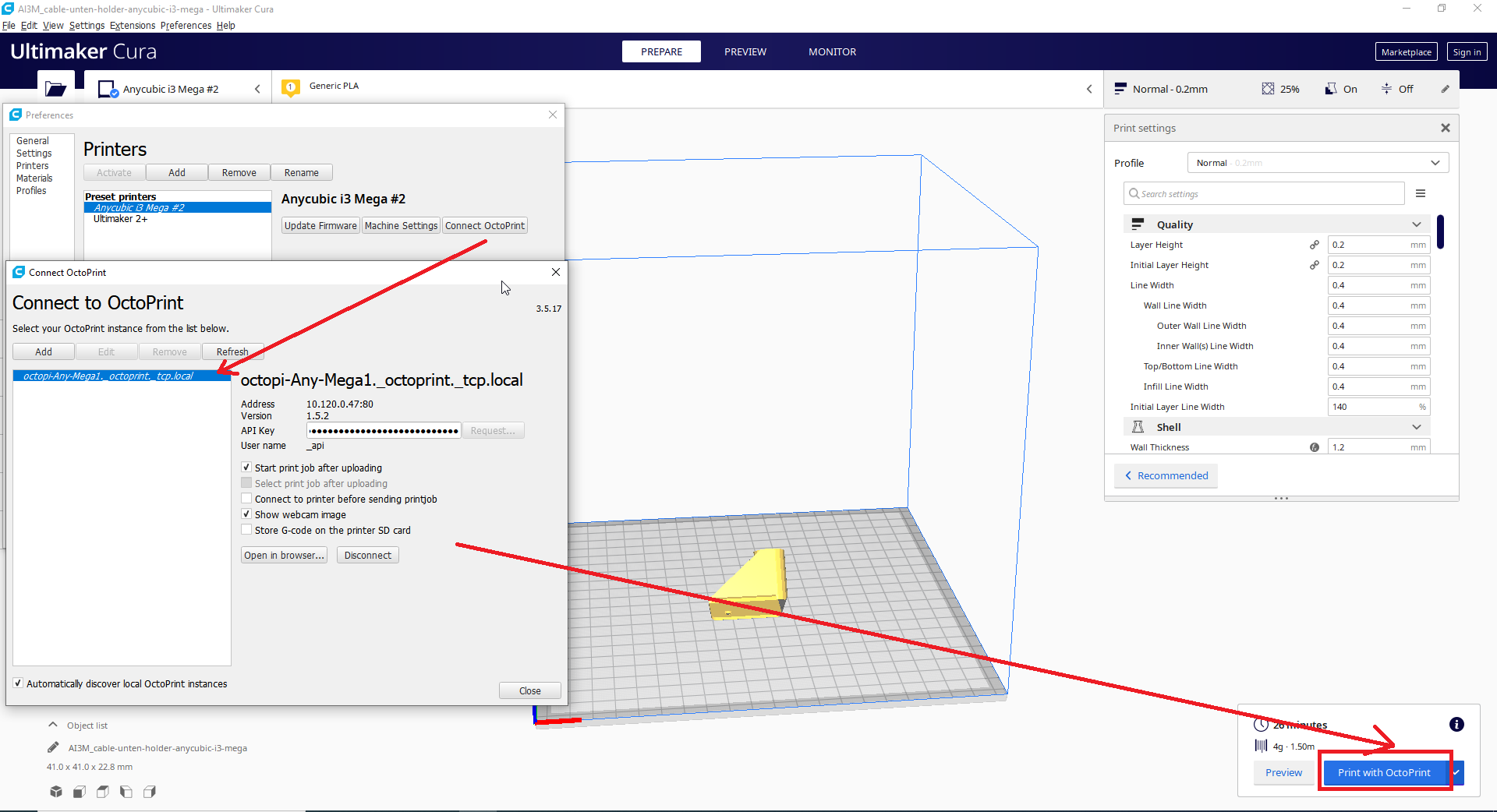The image size is (1497, 812).
Task: Enable Store G-code on the printer SD card
Action: pos(246,530)
